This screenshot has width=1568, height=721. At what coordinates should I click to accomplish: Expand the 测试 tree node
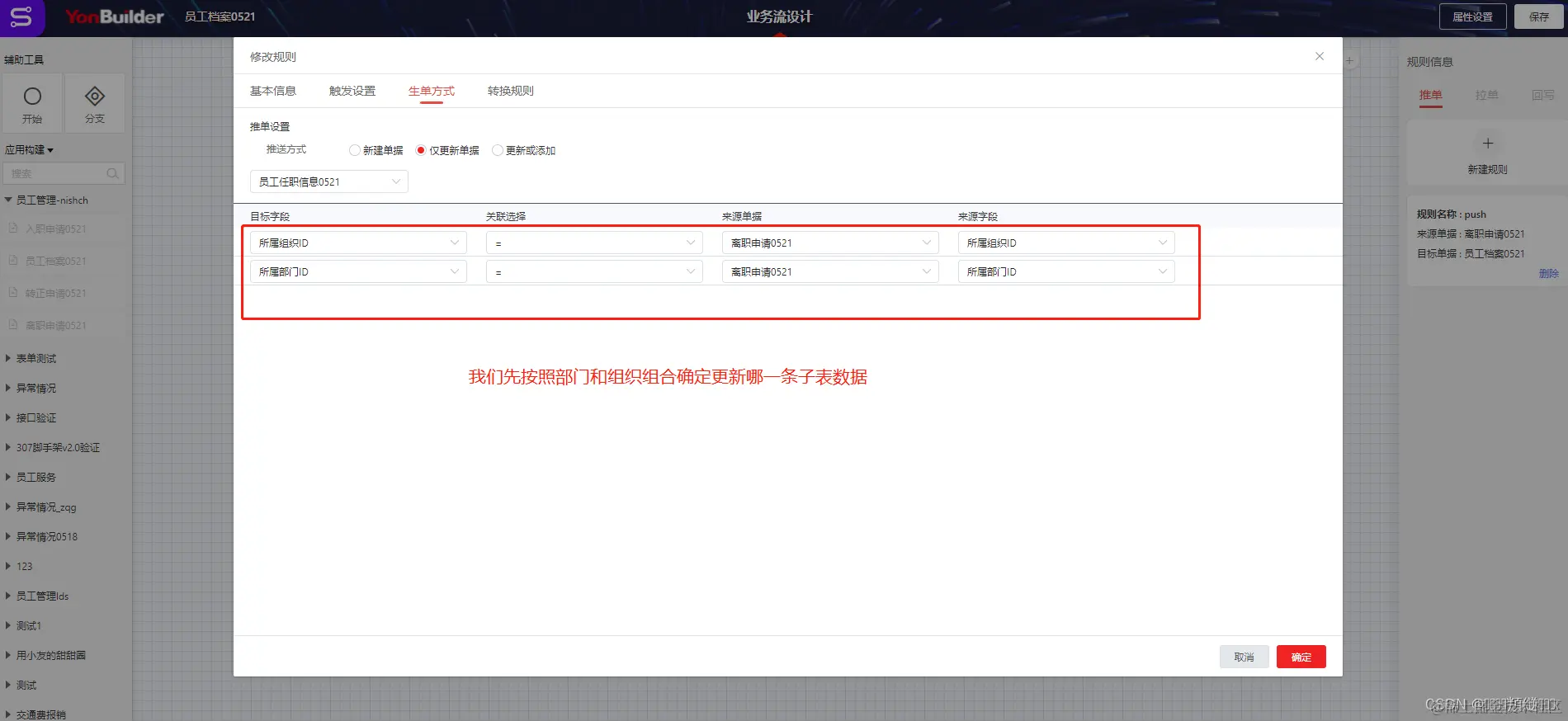point(8,685)
